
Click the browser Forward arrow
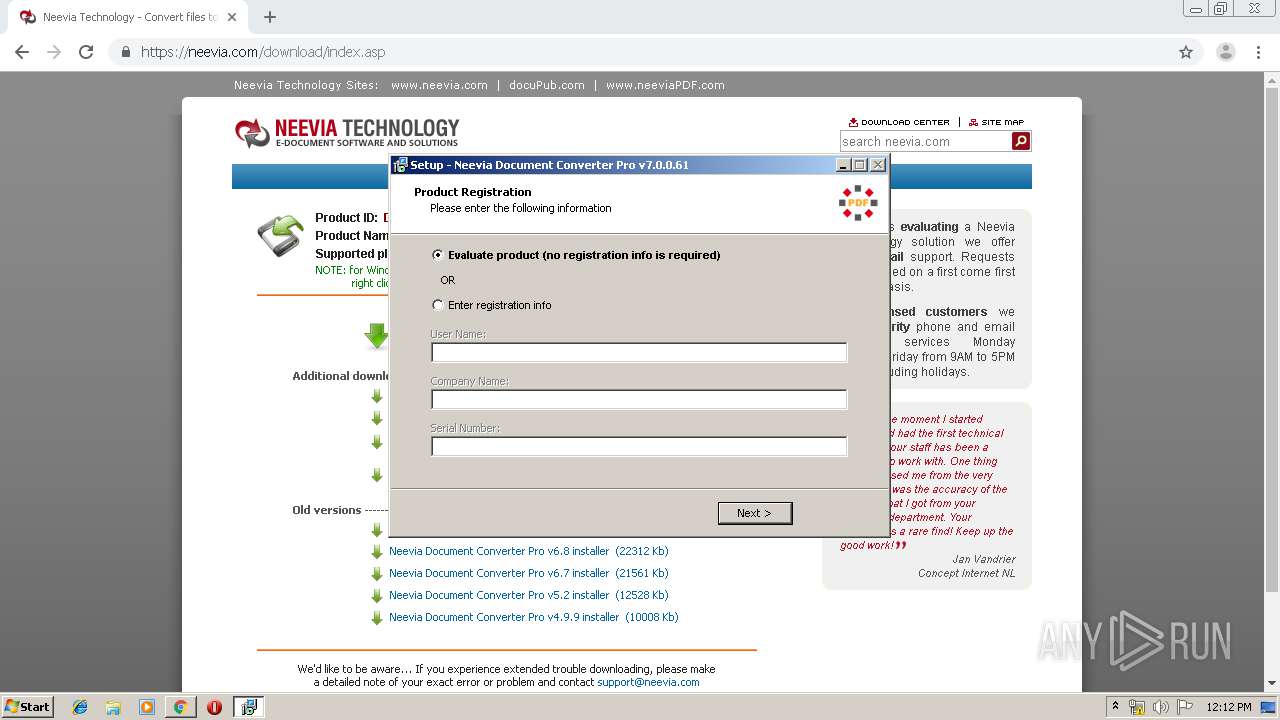(x=54, y=52)
